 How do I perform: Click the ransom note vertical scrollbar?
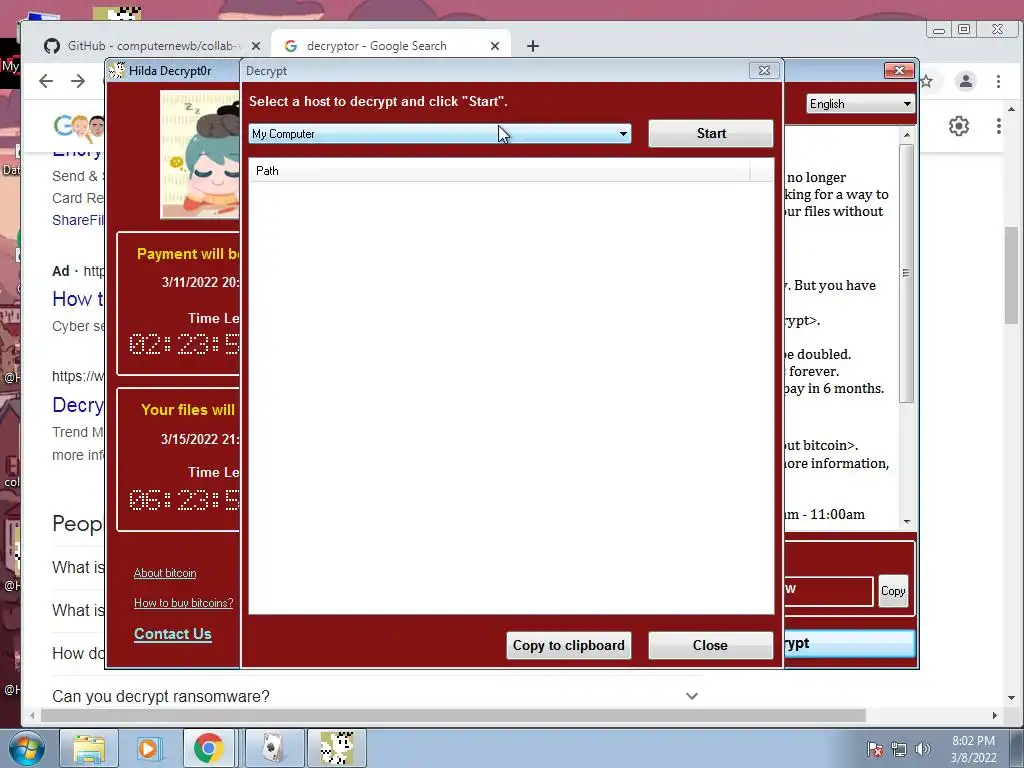tap(906, 273)
